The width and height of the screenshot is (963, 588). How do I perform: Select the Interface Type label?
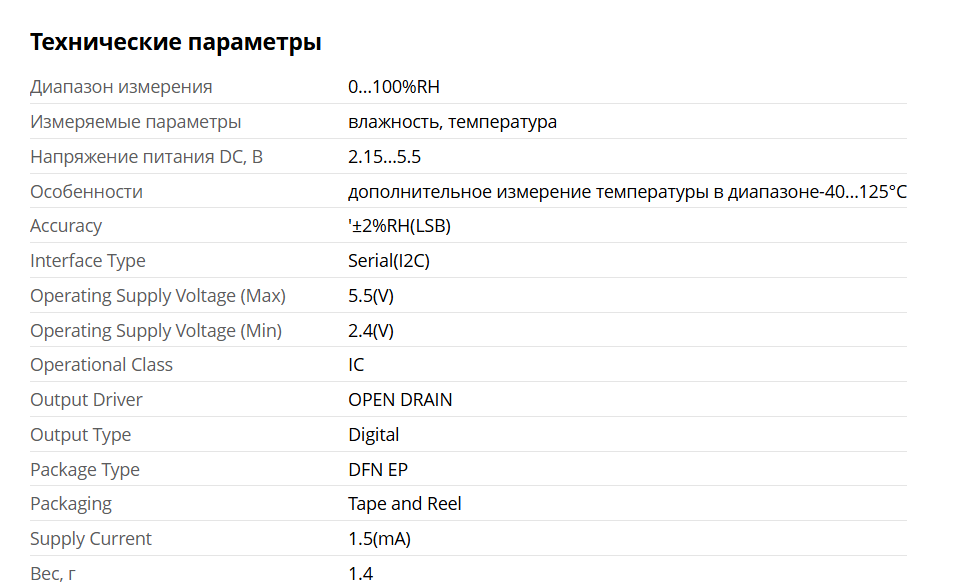(88, 261)
